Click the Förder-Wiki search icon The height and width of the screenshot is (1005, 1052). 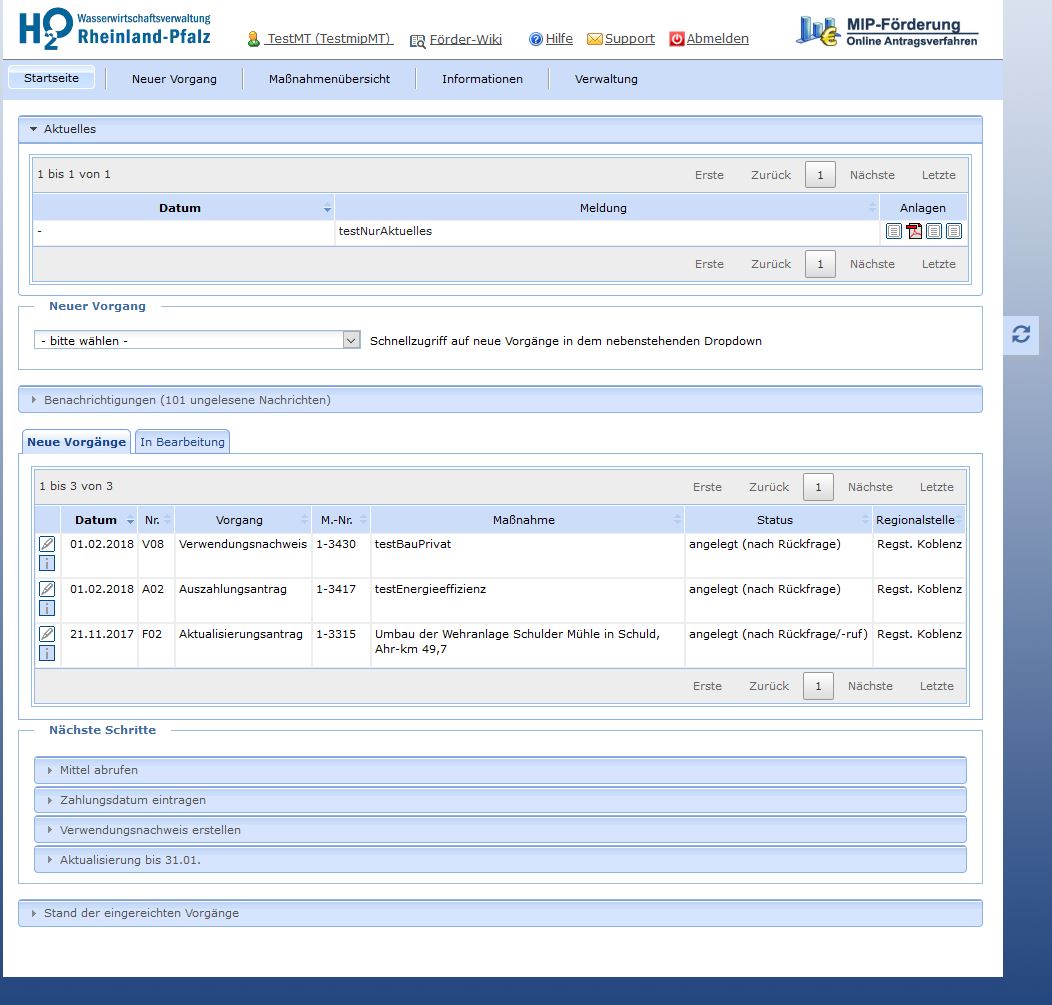coord(417,42)
